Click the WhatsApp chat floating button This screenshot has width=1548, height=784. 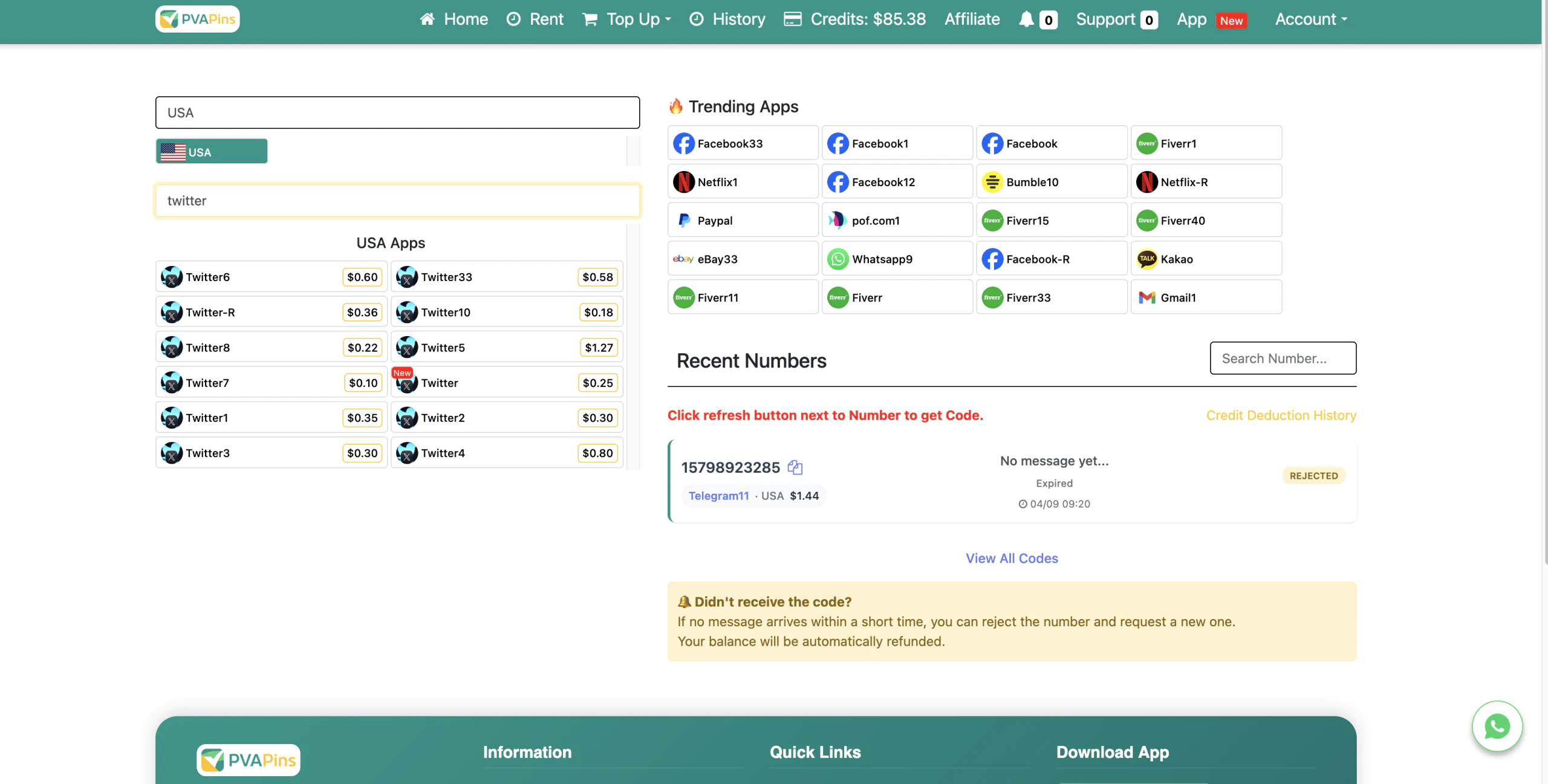pyautogui.click(x=1497, y=726)
